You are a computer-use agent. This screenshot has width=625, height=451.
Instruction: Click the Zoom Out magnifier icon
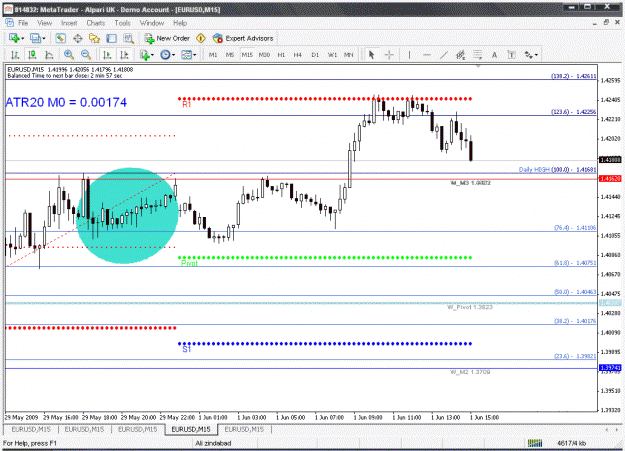(86, 55)
